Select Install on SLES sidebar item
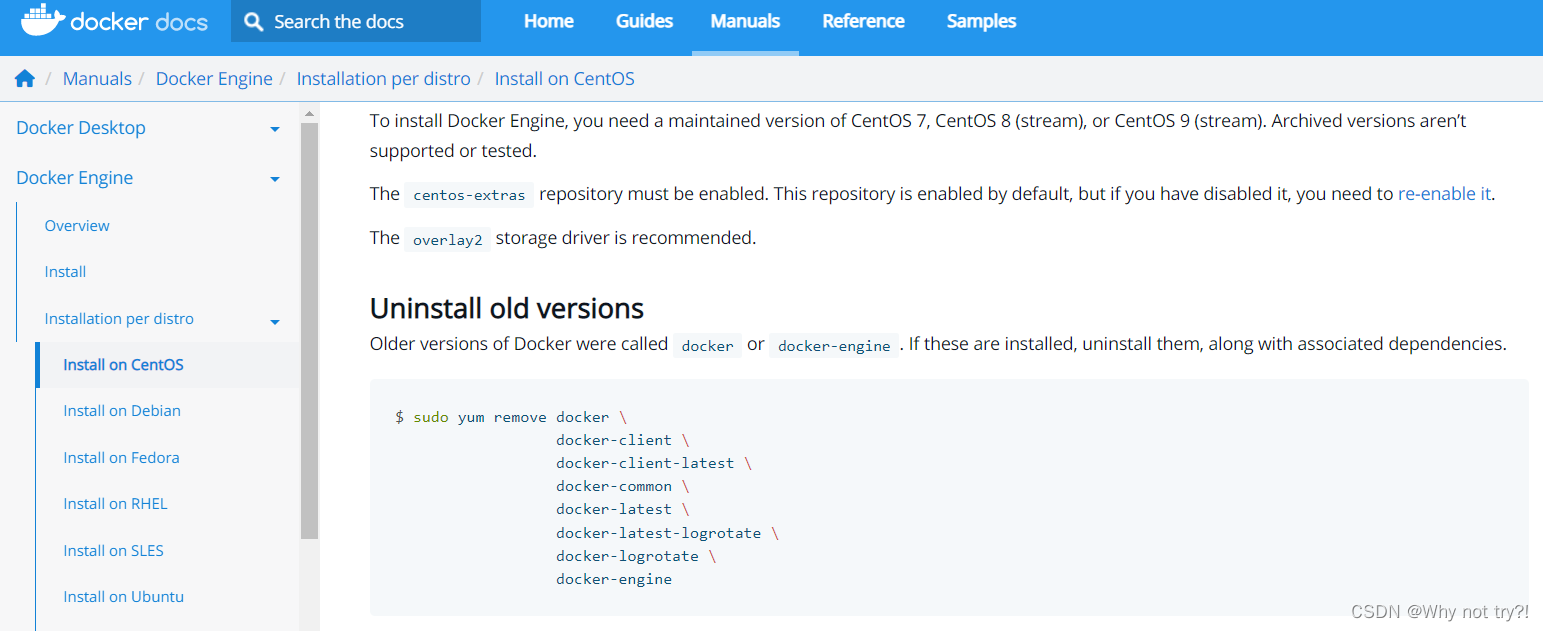The width and height of the screenshot is (1543, 631). 113,551
